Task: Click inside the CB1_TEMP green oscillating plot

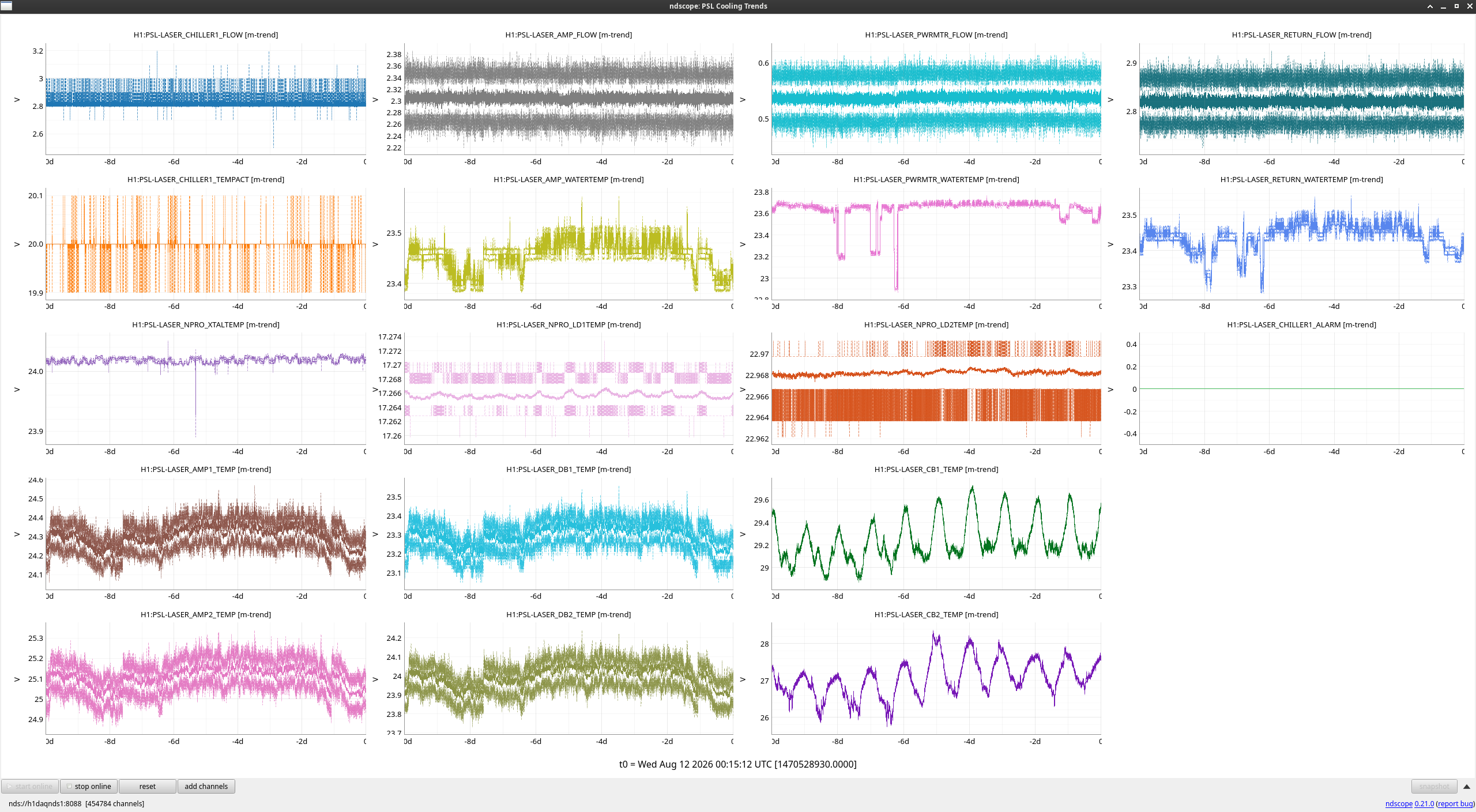Action: pos(936,533)
